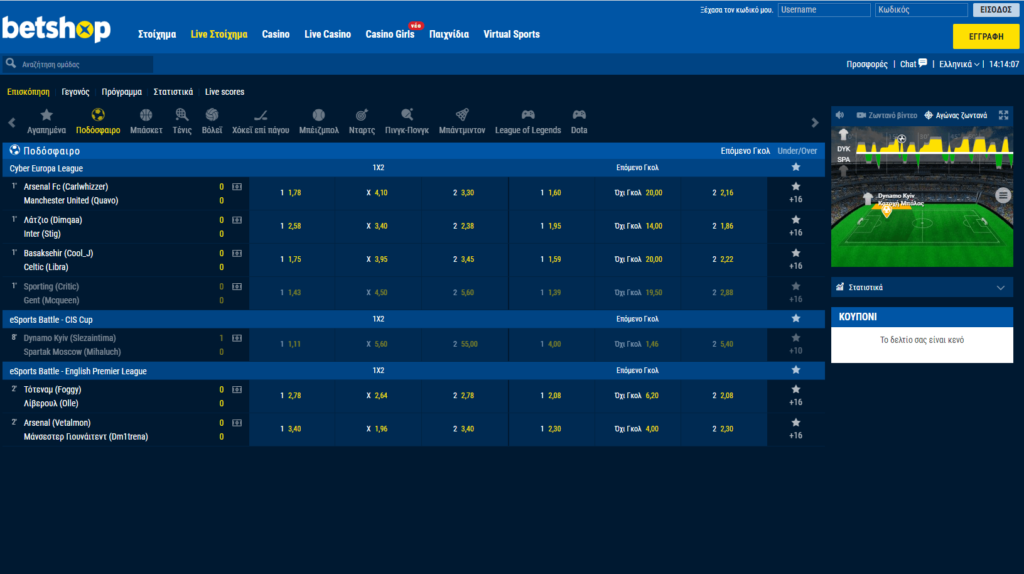Bet on Arsenal Fc home win 1,78
Viewport: 1024px width, 574px height.
291,193
